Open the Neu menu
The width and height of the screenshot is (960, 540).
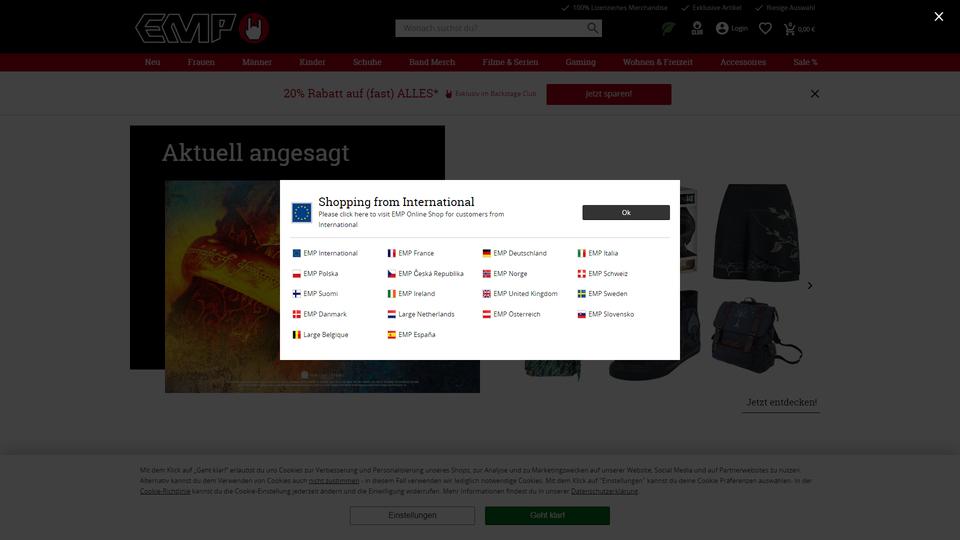152,62
